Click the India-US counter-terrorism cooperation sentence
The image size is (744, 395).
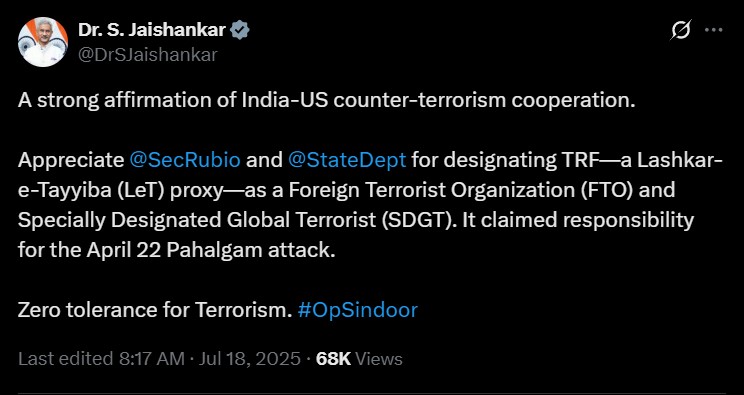326,101
